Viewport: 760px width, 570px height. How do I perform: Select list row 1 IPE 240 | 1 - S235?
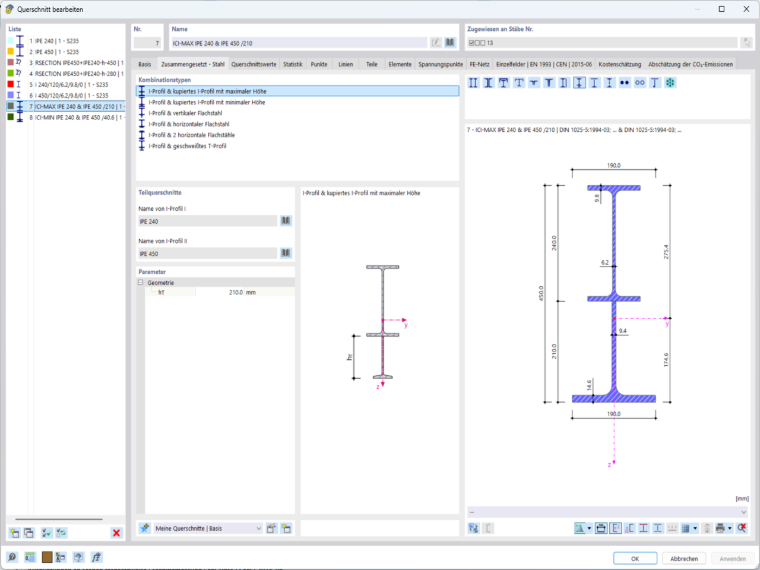click(x=66, y=41)
